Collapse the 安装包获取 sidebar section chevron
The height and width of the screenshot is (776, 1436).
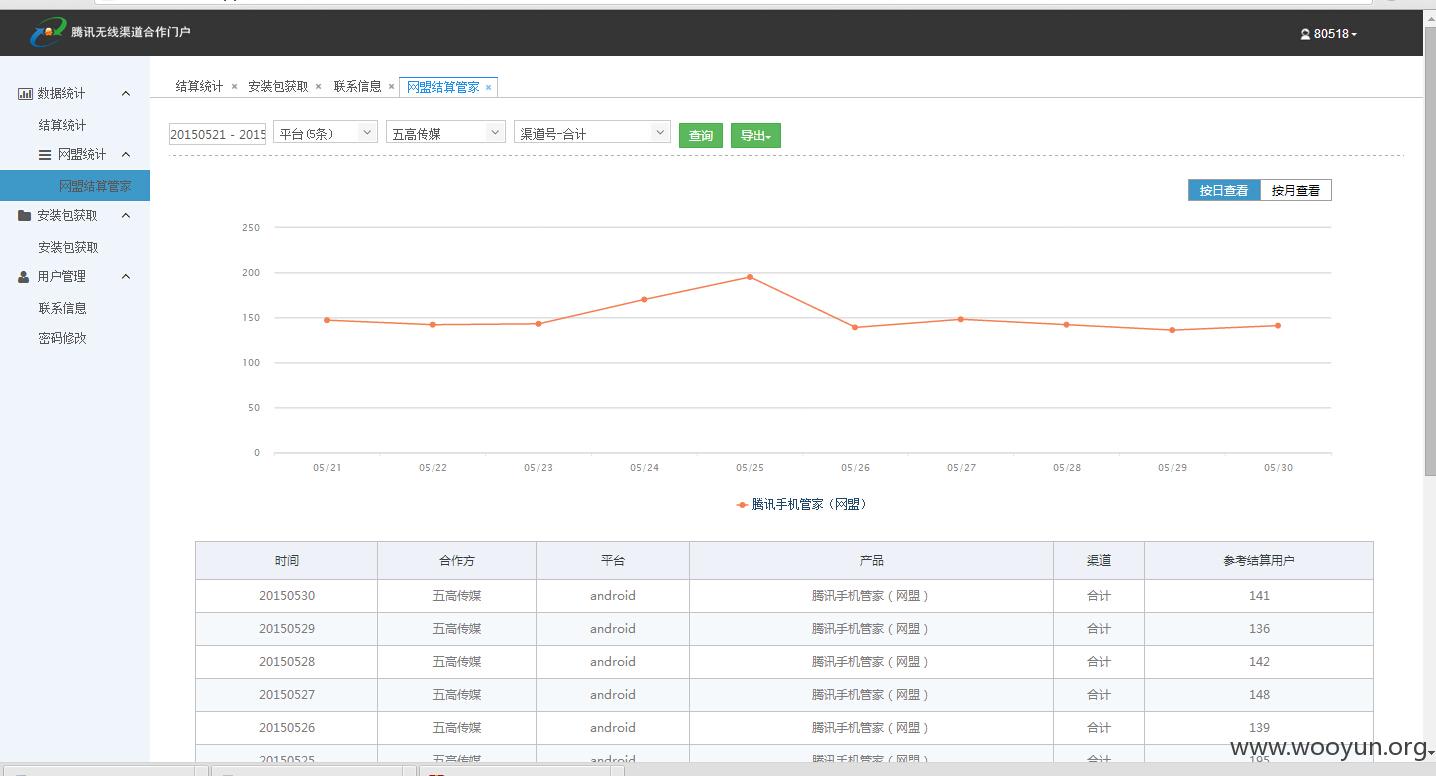[126, 215]
